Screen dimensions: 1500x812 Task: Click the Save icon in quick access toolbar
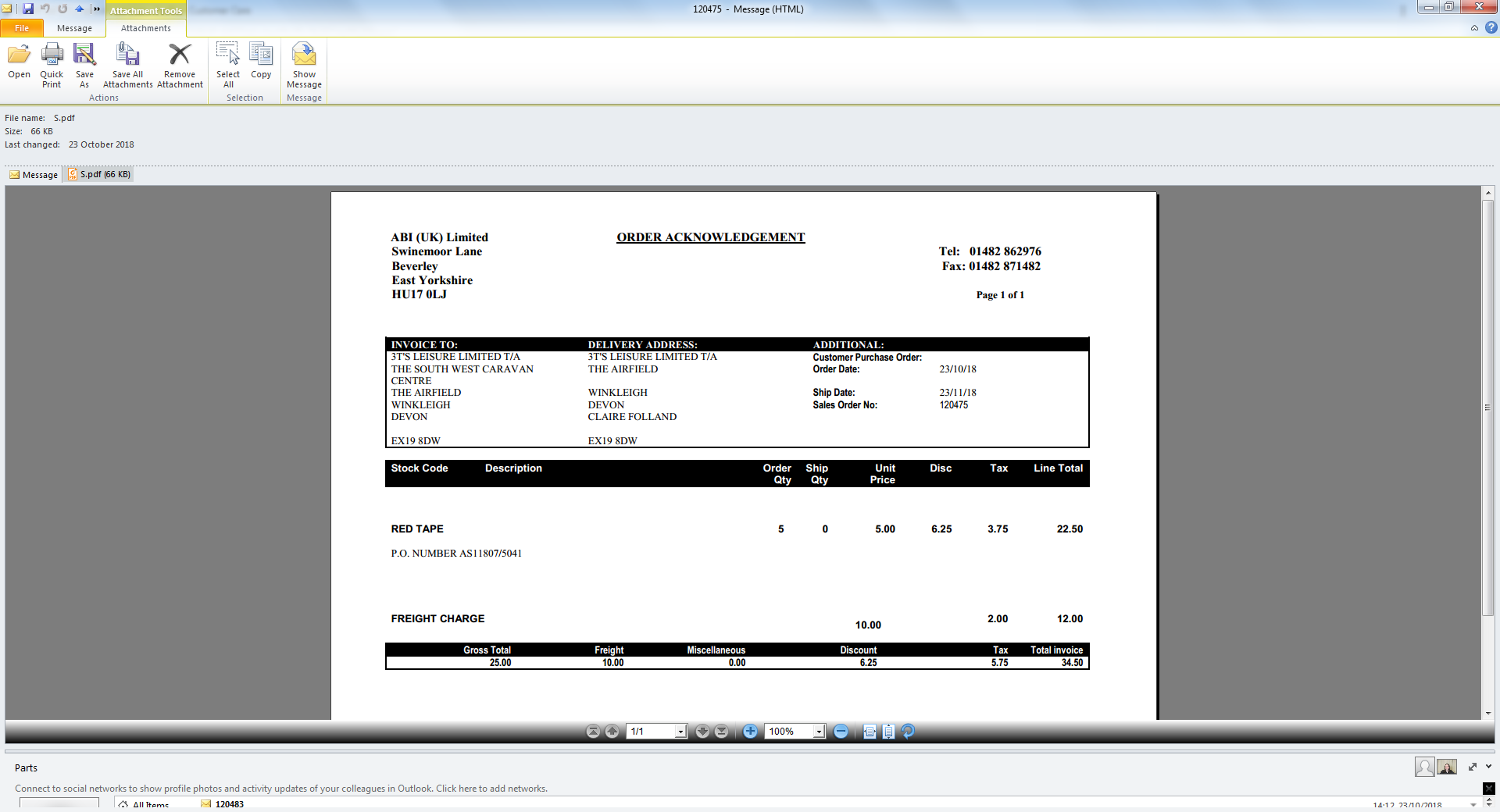(x=28, y=9)
